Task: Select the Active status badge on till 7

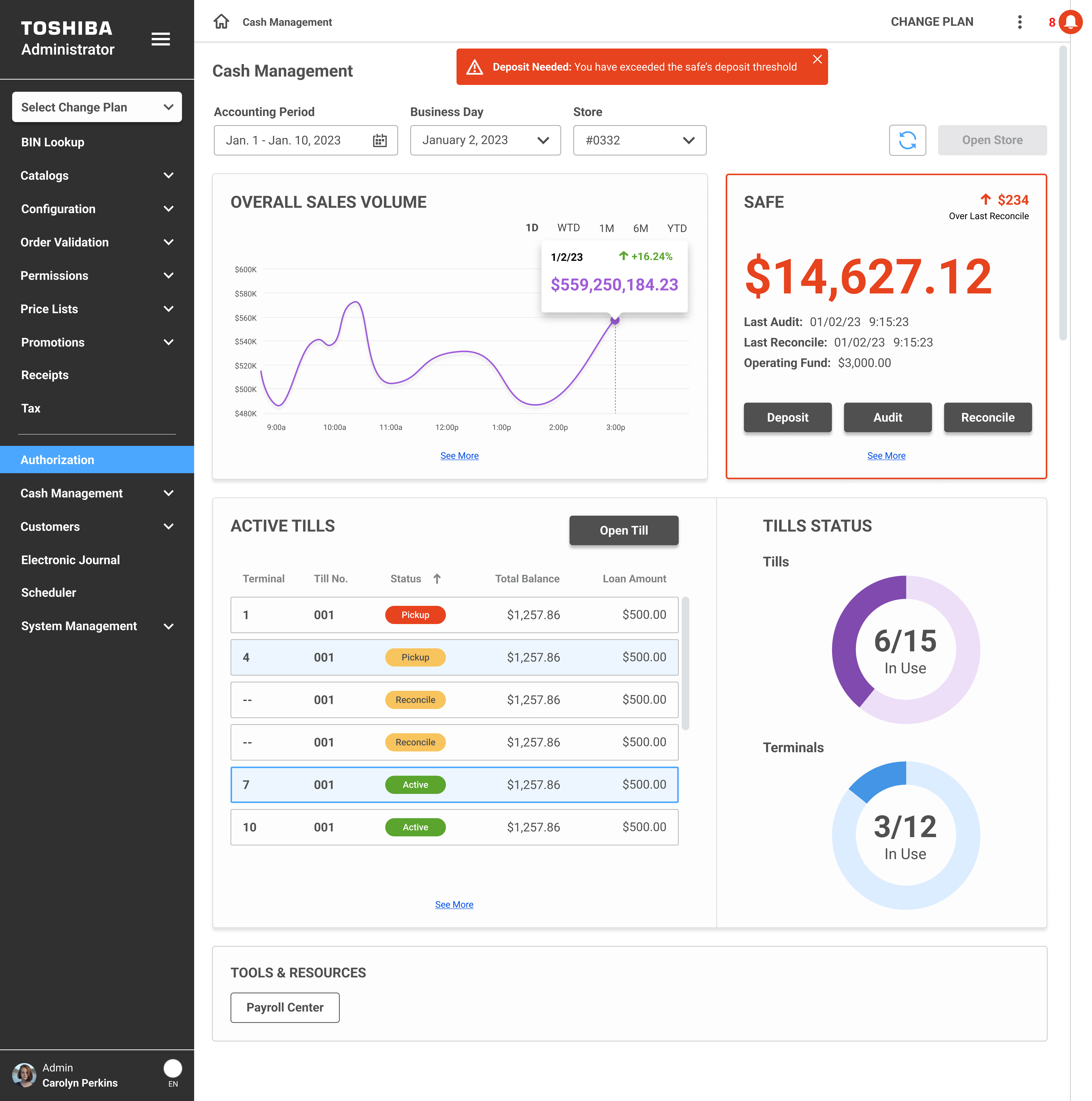Action: pyautogui.click(x=416, y=785)
